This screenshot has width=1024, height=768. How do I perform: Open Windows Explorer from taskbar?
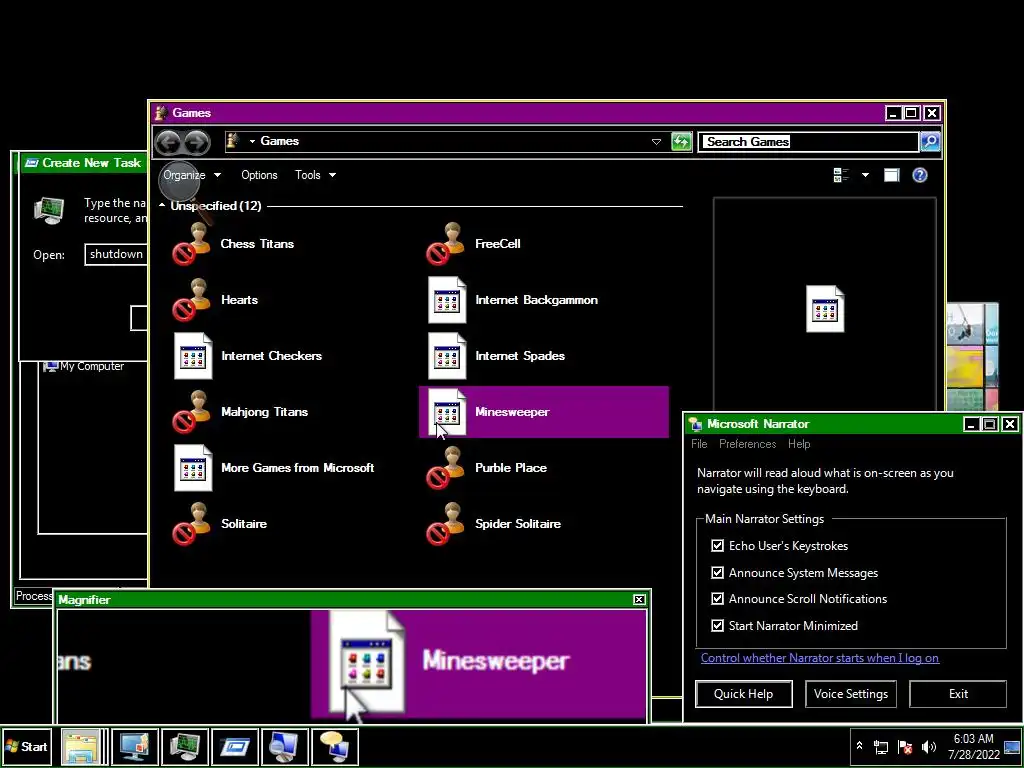click(x=82, y=747)
